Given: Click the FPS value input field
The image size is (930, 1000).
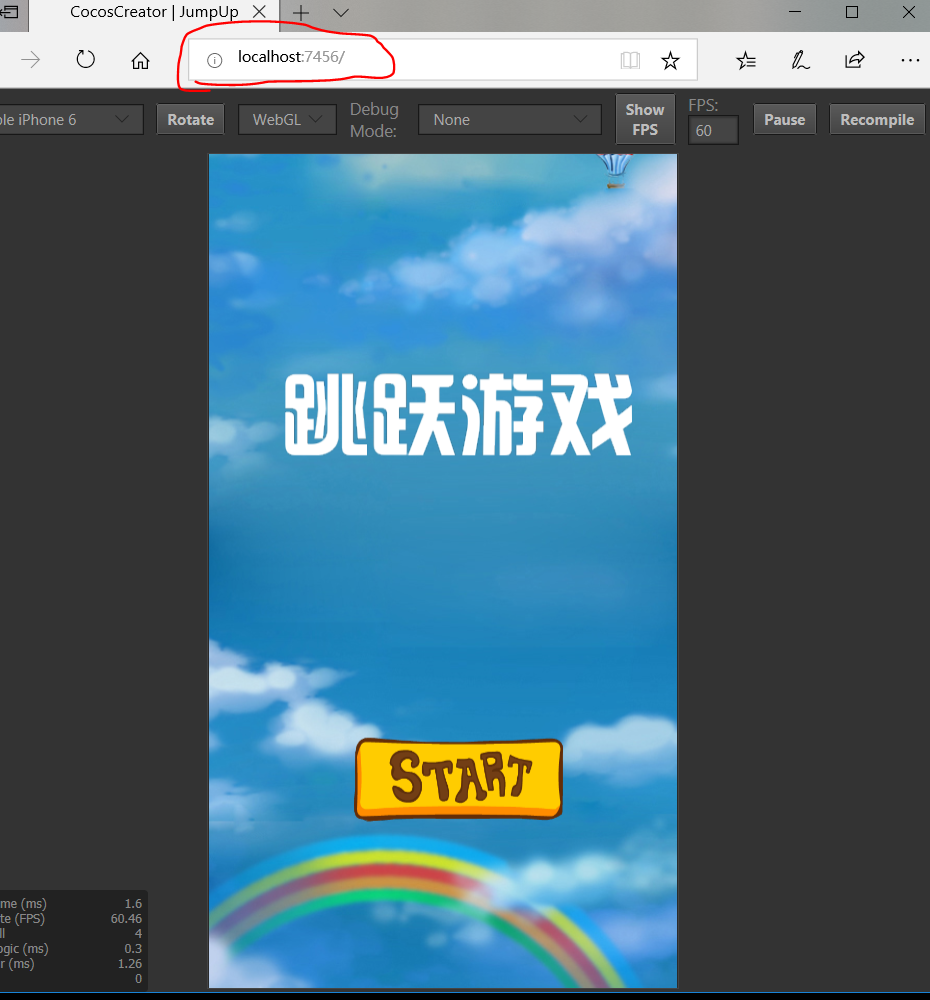Looking at the screenshot, I should 713,131.
